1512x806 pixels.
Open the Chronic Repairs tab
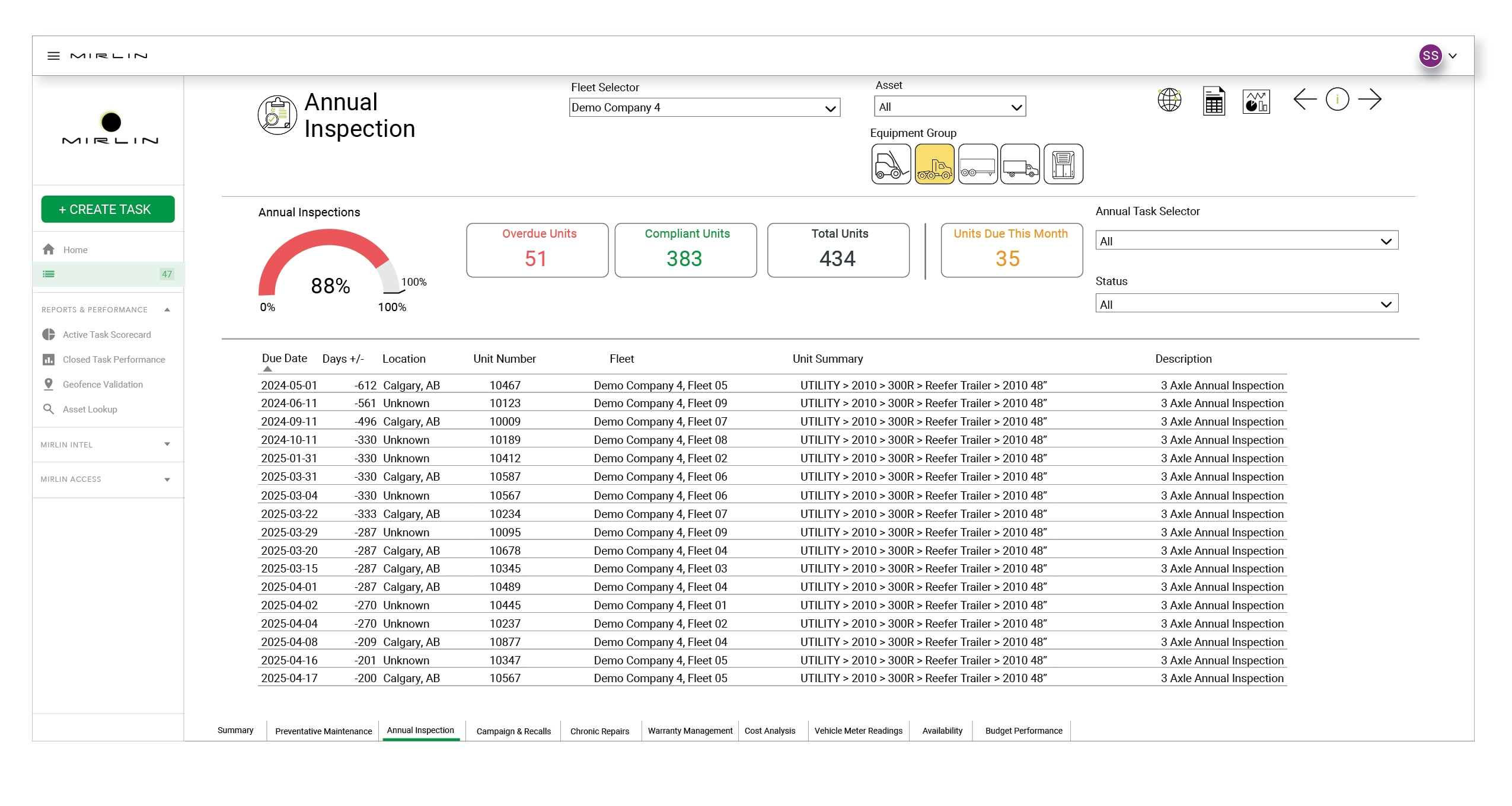point(599,731)
